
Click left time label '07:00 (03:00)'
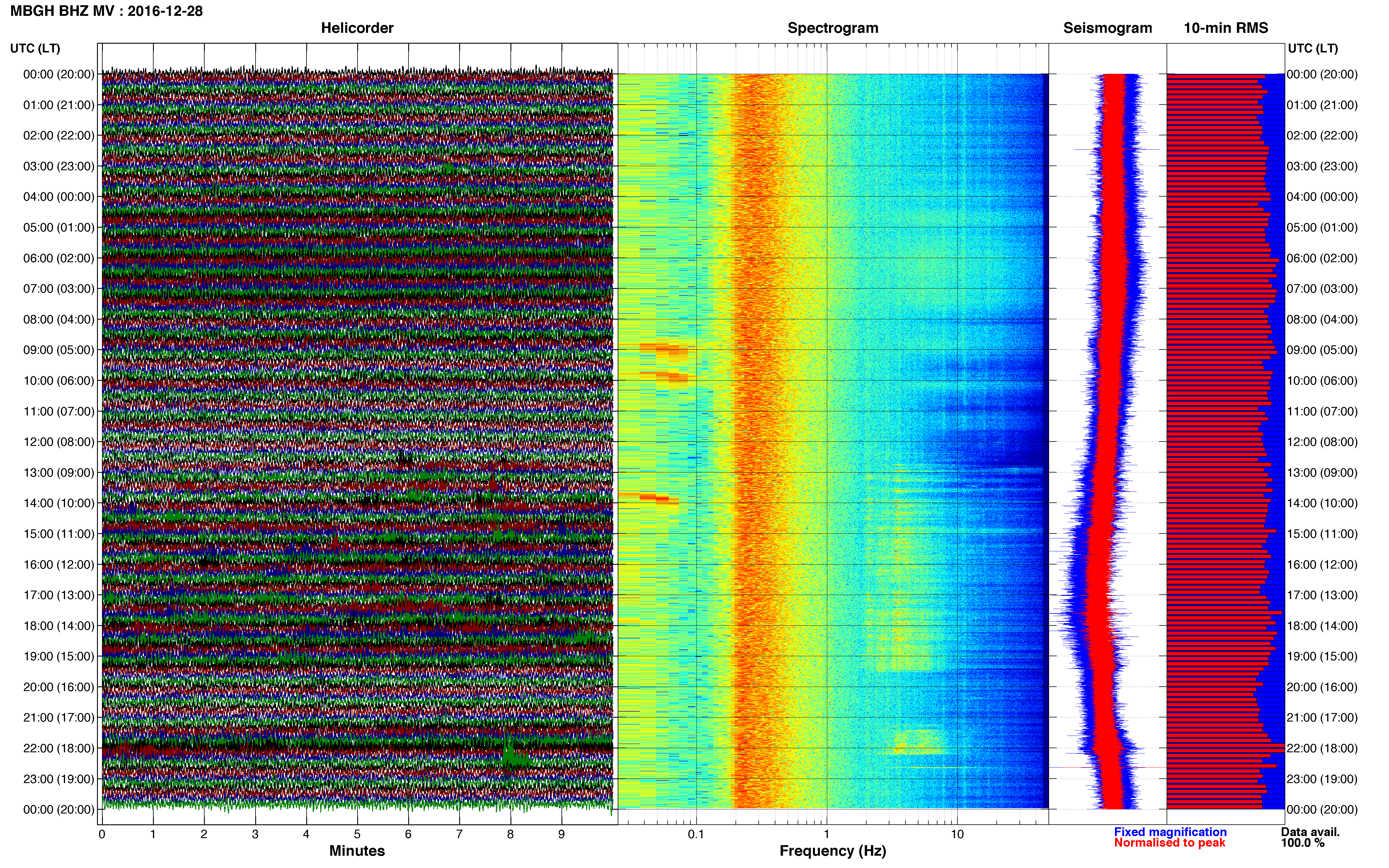[x=59, y=289]
